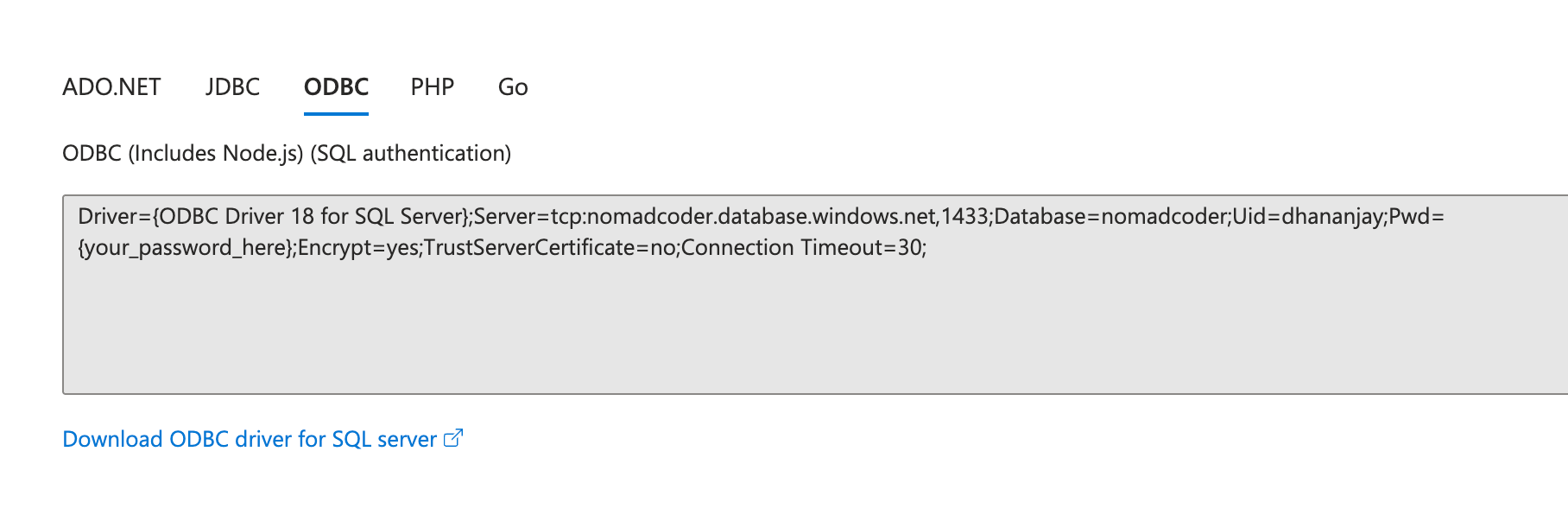Viewport: 1568px width, 515px height.
Task: Click the 1433 port number in the string
Action: click(x=964, y=216)
